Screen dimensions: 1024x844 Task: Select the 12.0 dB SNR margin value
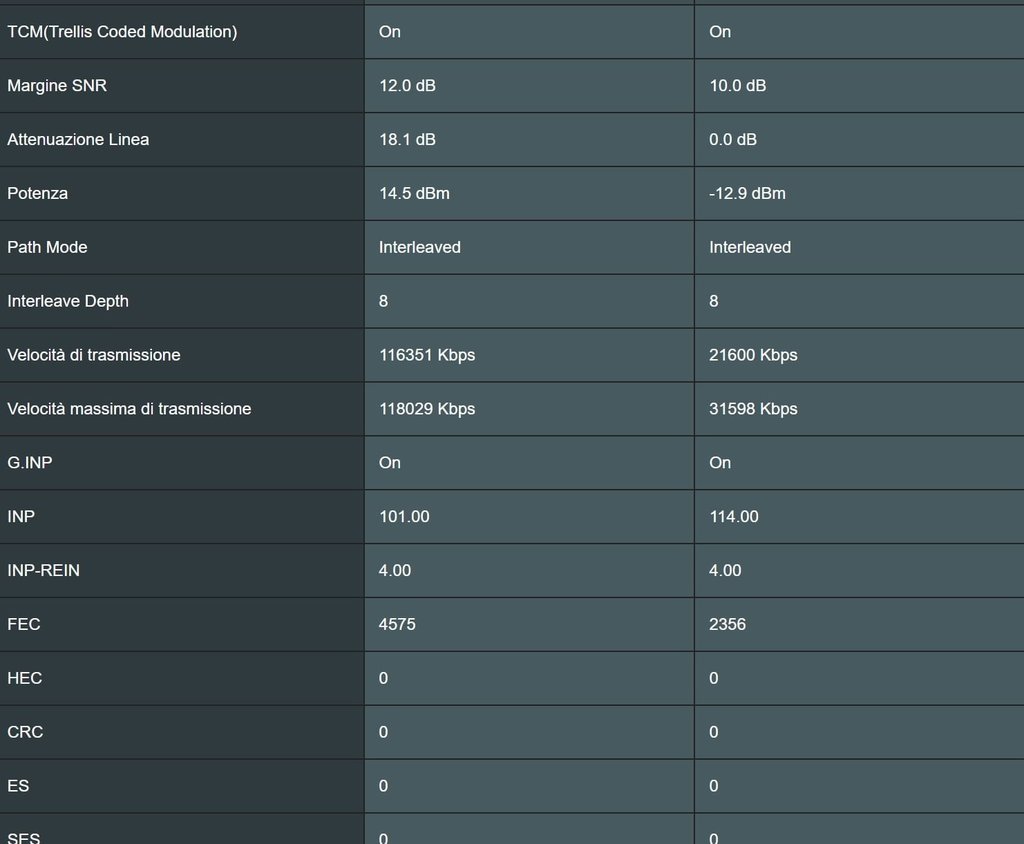407,86
